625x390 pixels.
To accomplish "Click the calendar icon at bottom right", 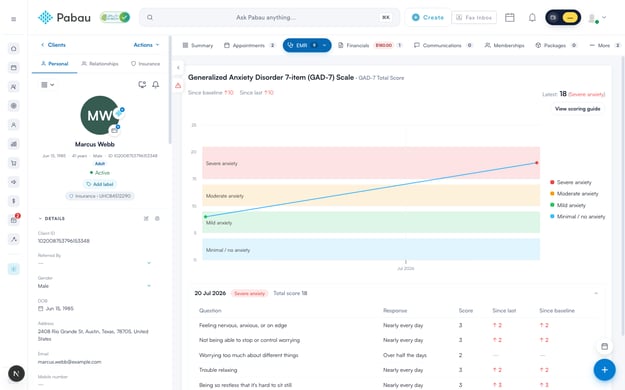I will [x=604, y=347].
